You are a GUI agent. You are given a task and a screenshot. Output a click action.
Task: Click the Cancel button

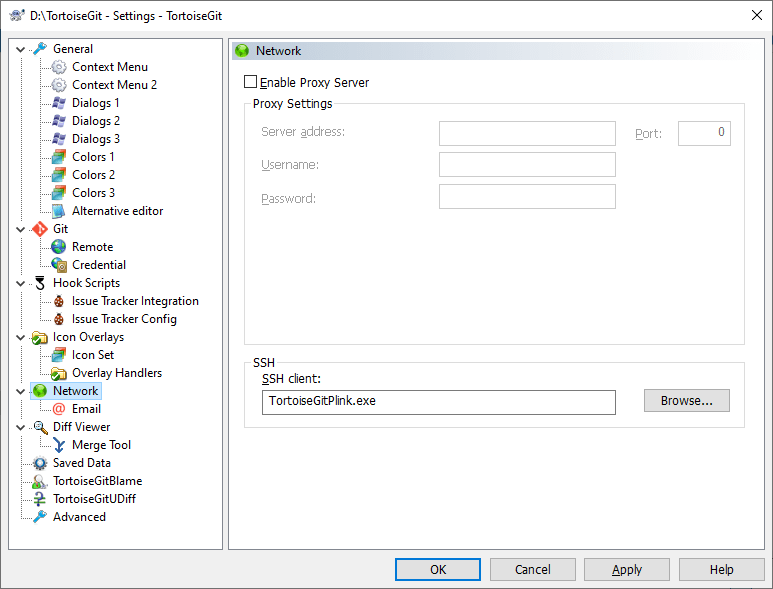click(532, 570)
